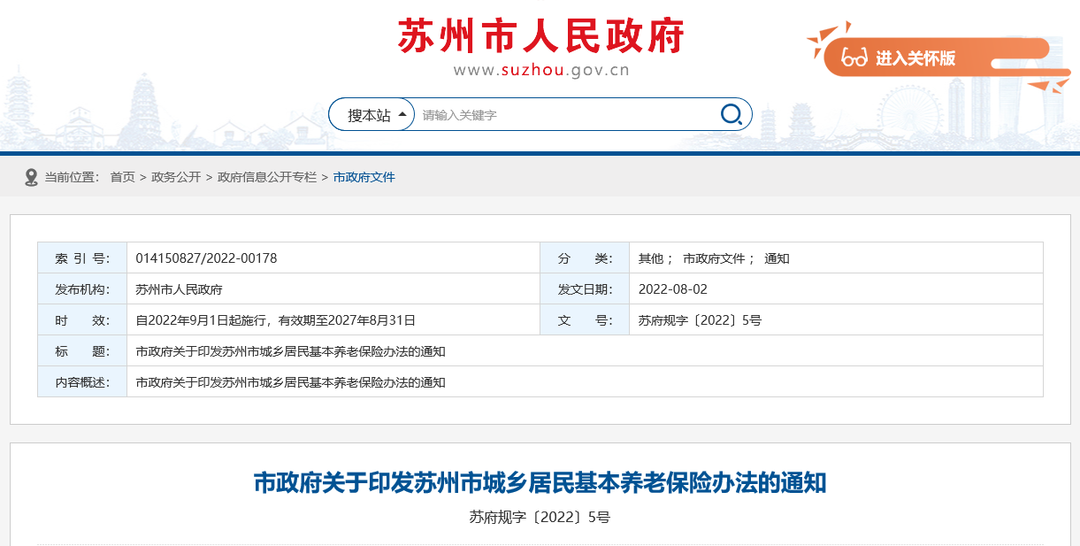
Task: Click the 内容概述 row summary text
Action: (290, 382)
